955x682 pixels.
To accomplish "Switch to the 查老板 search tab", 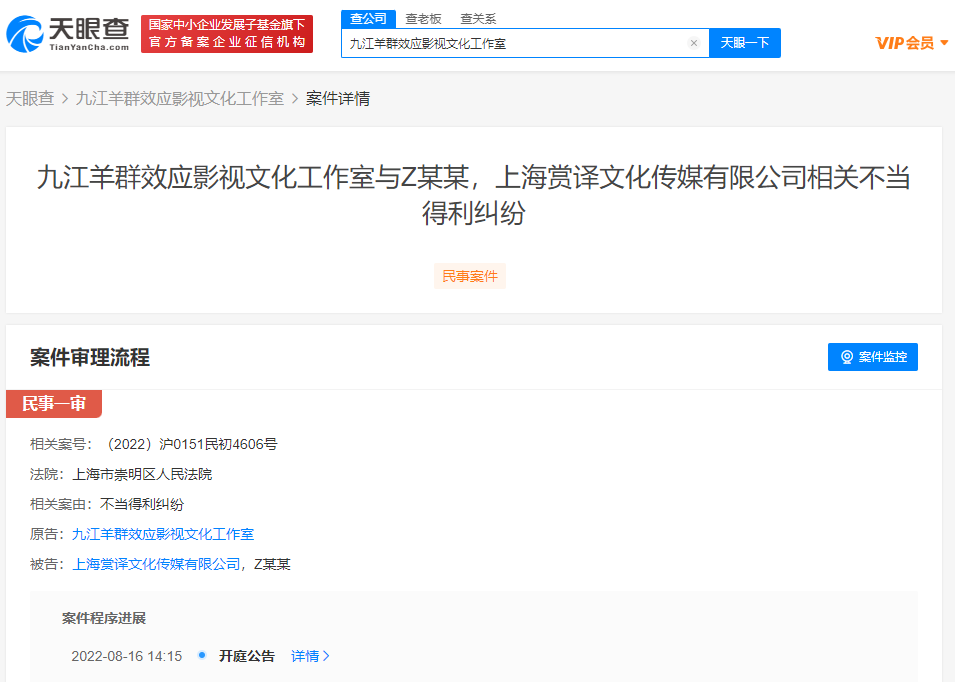I will (423, 19).
